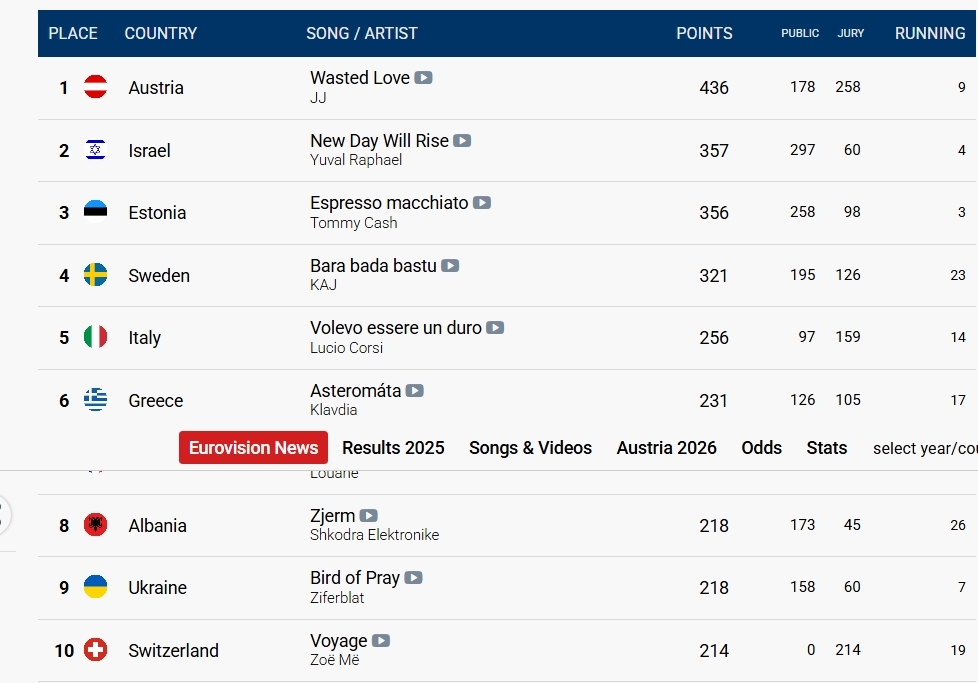Open the select year/country dropdown
The image size is (978, 683).
coord(924,448)
